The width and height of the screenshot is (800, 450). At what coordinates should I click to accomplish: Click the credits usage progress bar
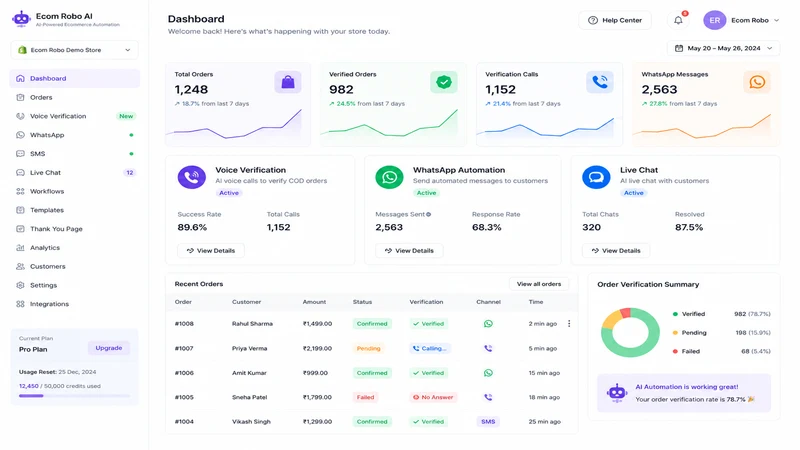[x=74, y=396]
